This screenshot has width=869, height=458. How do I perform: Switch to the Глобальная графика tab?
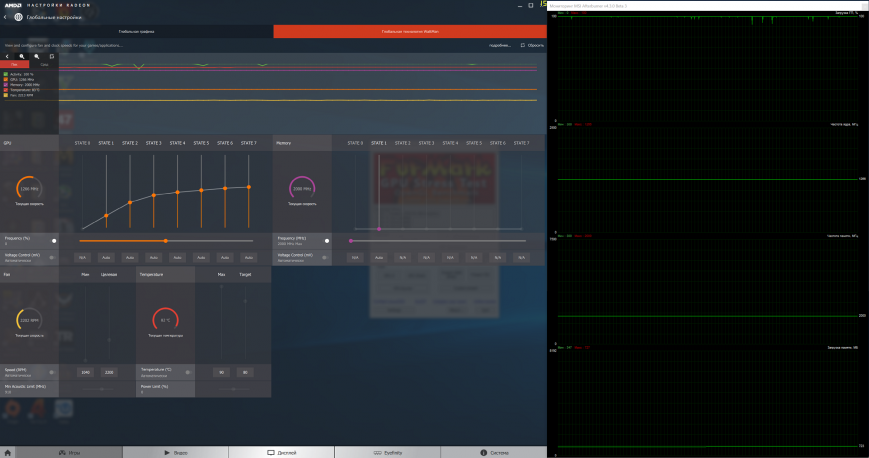pos(136,32)
